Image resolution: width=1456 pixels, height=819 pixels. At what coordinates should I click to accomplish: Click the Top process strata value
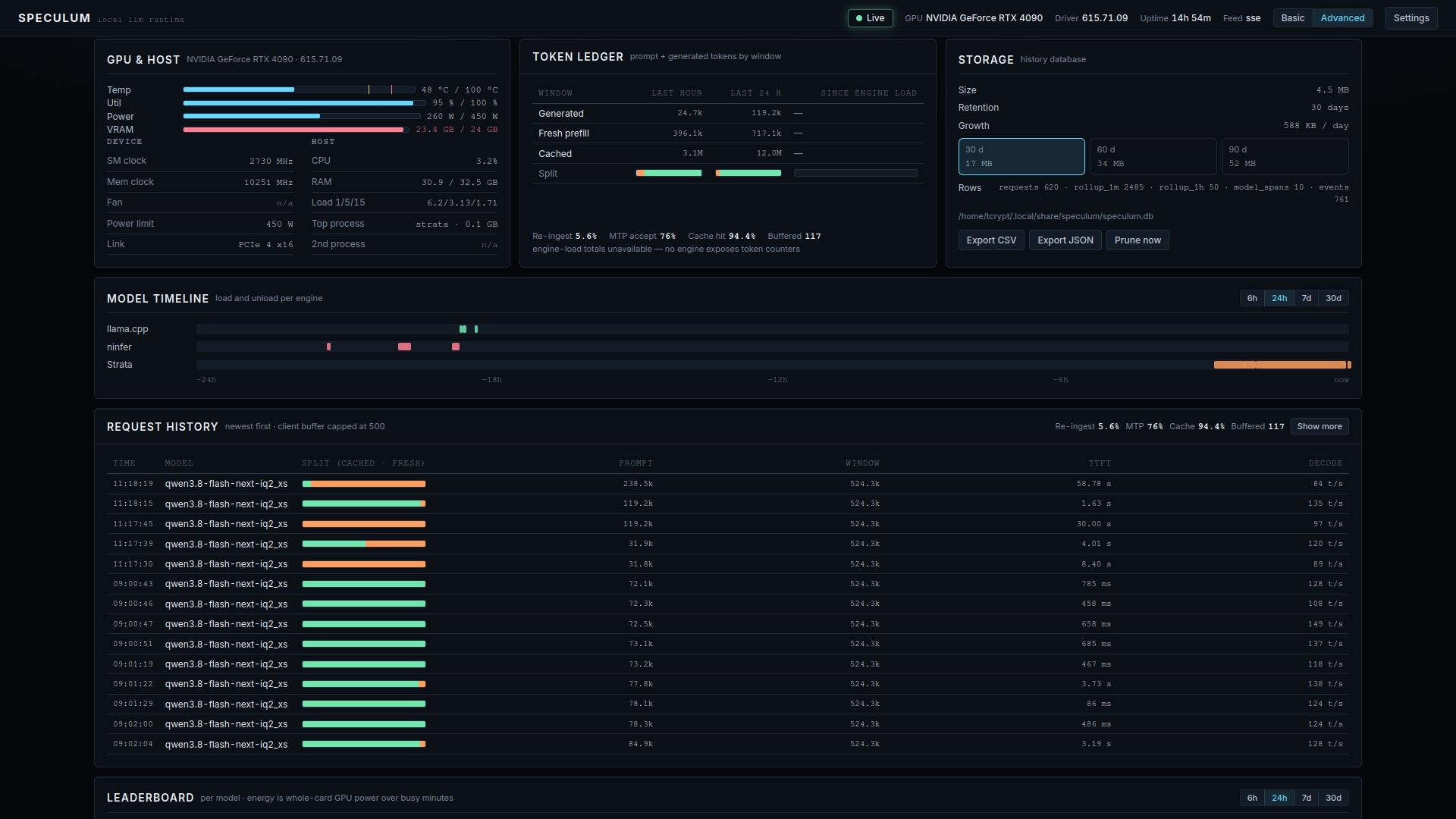click(457, 224)
